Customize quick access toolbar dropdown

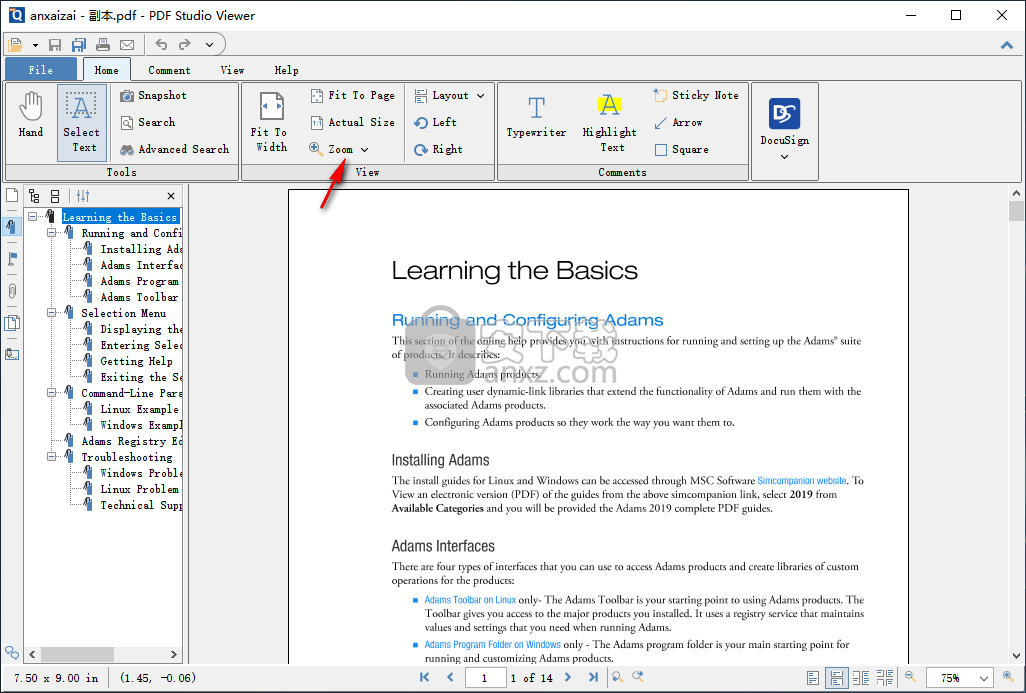pyautogui.click(x=209, y=44)
